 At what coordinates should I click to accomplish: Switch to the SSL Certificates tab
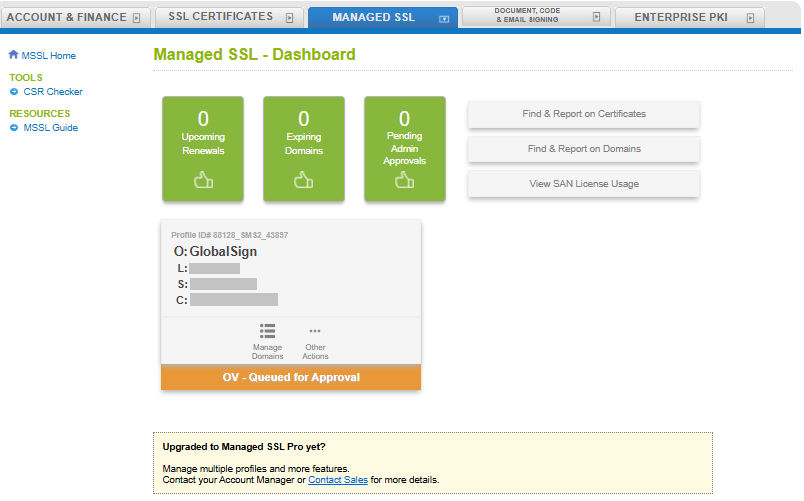coord(229,17)
